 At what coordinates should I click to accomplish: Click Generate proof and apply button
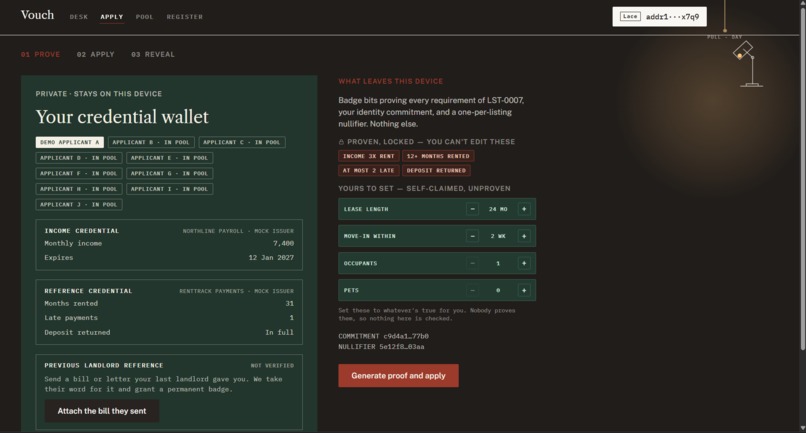[x=398, y=376]
